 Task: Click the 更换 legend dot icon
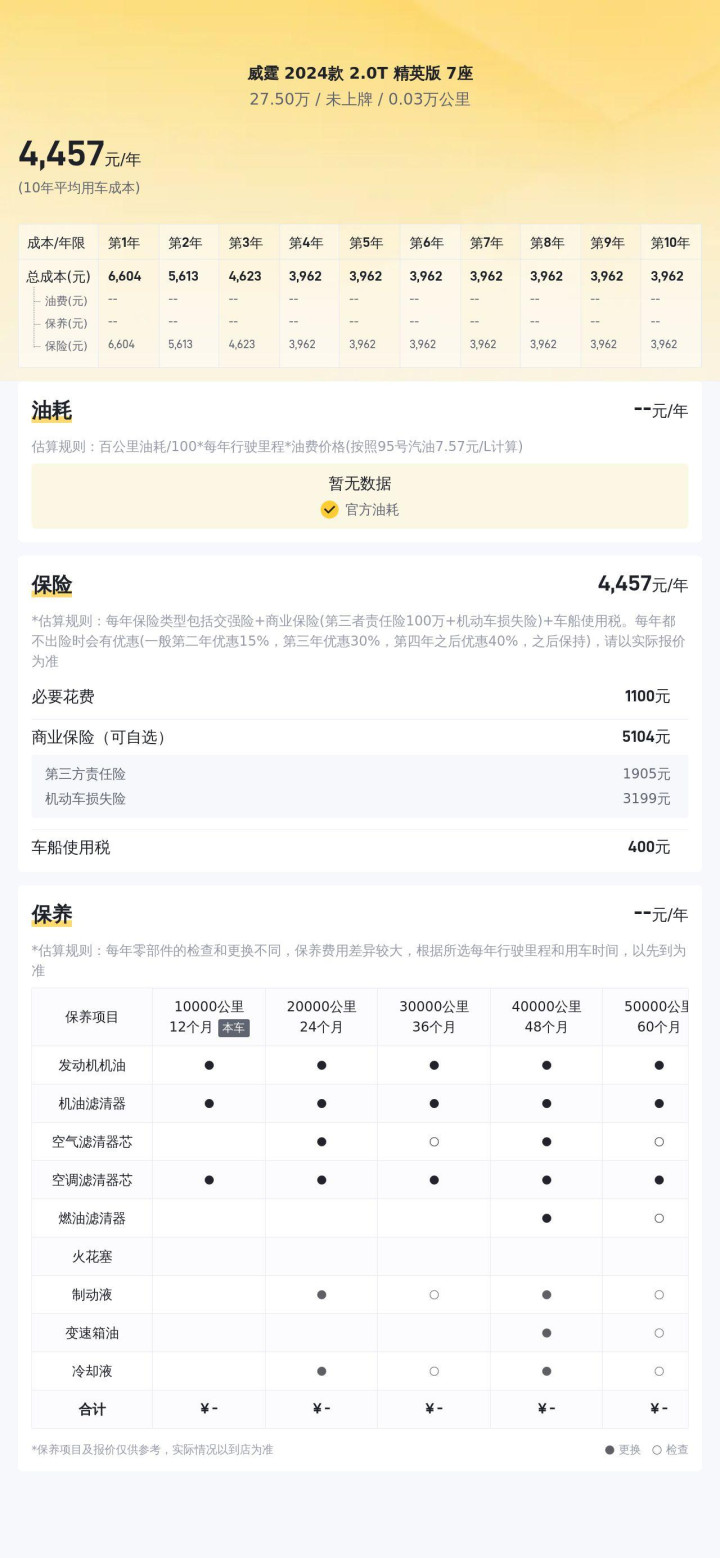pos(610,1450)
